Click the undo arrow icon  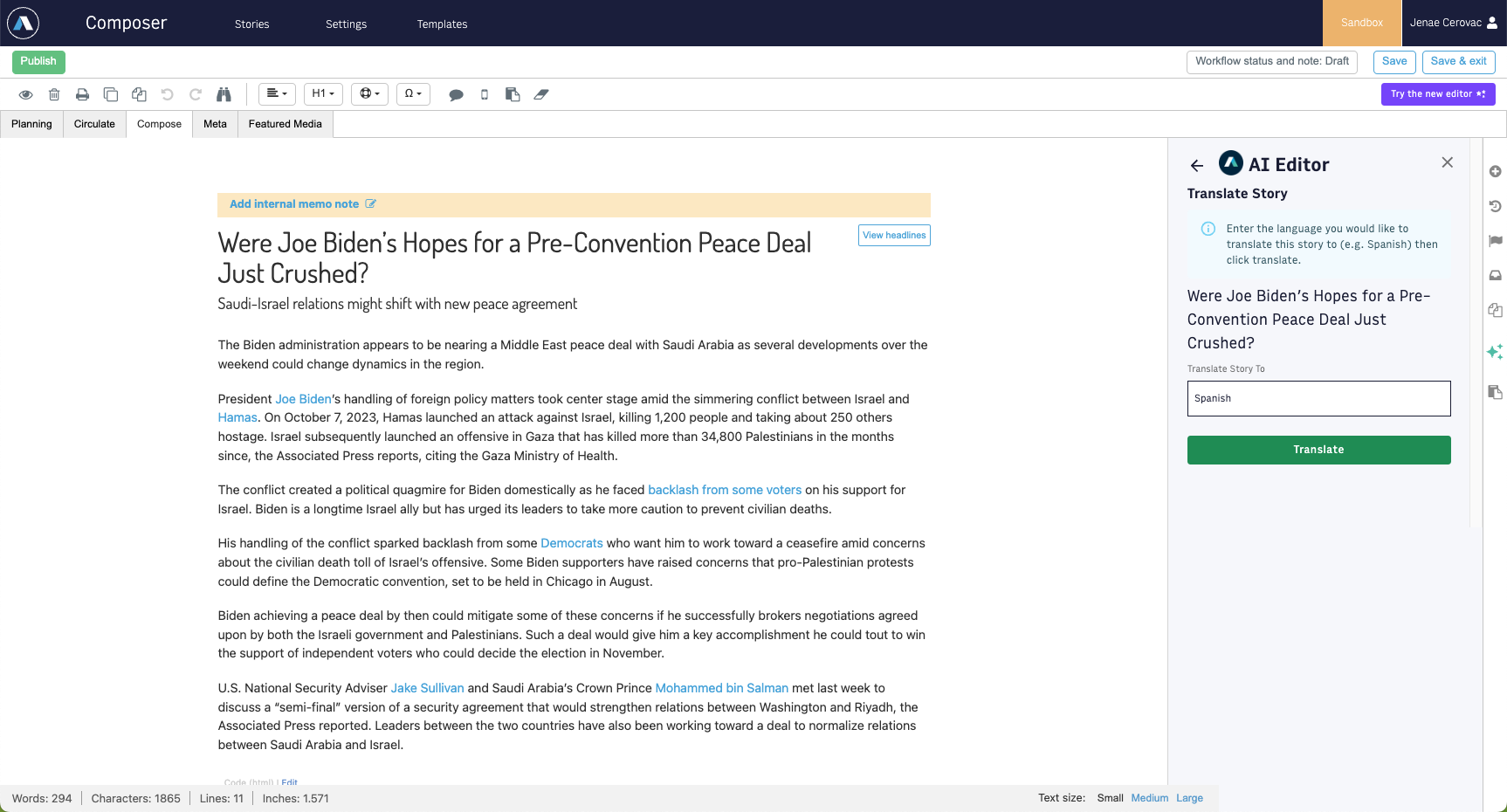(x=168, y=94)
